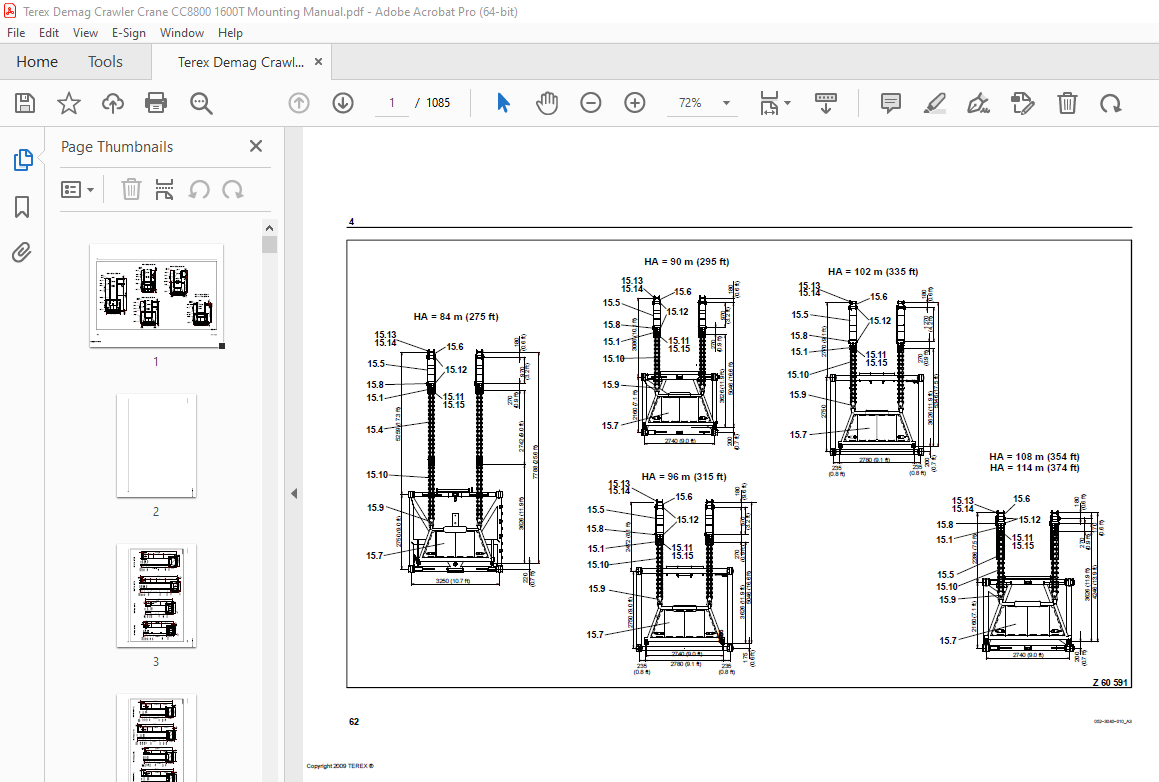Click the panel's print pages icon
Image resolution: width=1159 pixels, height=782 pixels.
tap(164, 190)
